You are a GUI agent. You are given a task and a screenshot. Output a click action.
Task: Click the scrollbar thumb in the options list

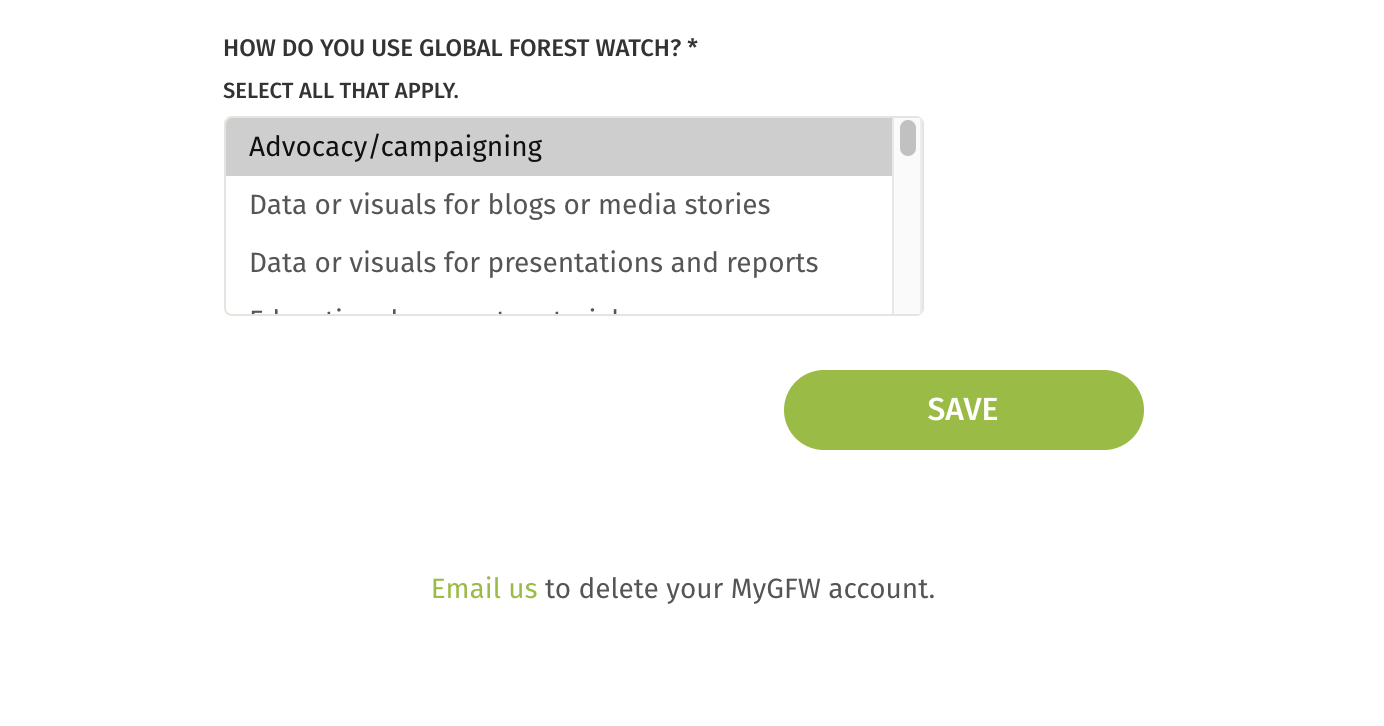pyautogui.click(x=907, y=139)
